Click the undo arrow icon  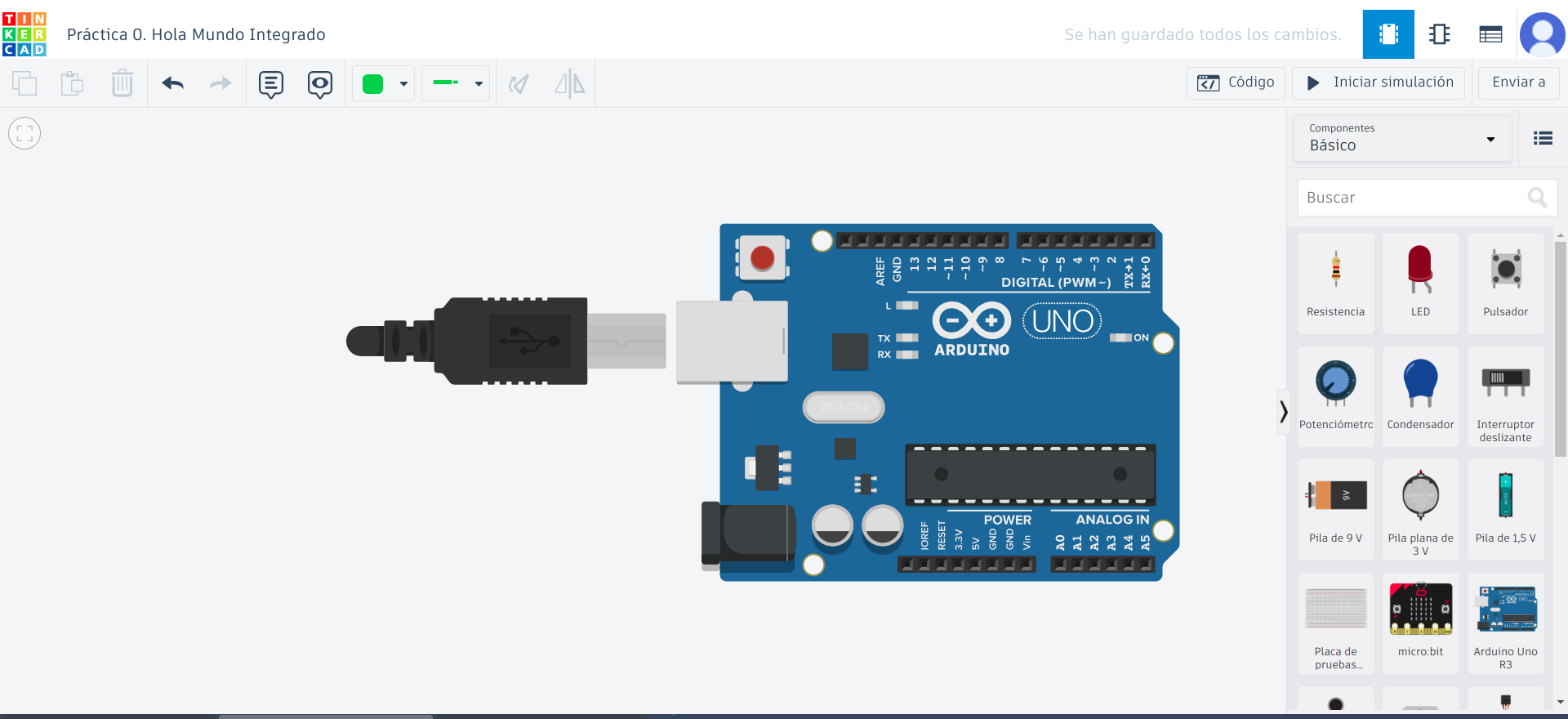pyautogui.click(x=173, y=83)
